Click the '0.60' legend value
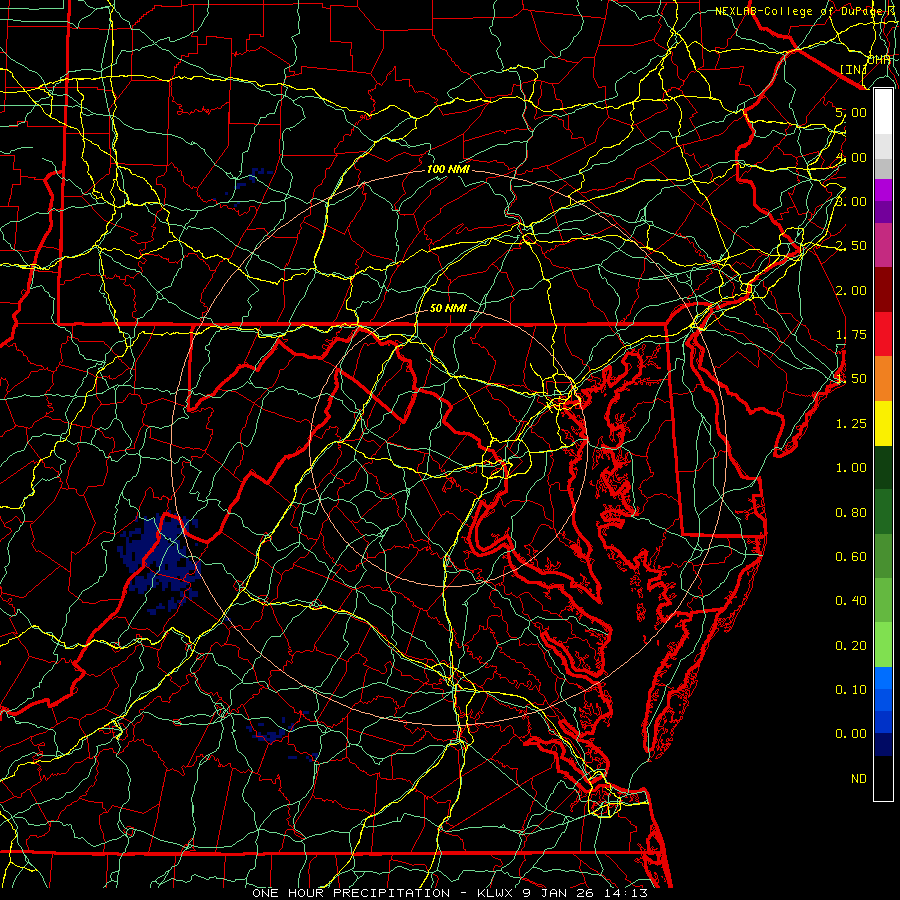Image resolution: width=900 pixels, height=900 pixels. [851, 557]
